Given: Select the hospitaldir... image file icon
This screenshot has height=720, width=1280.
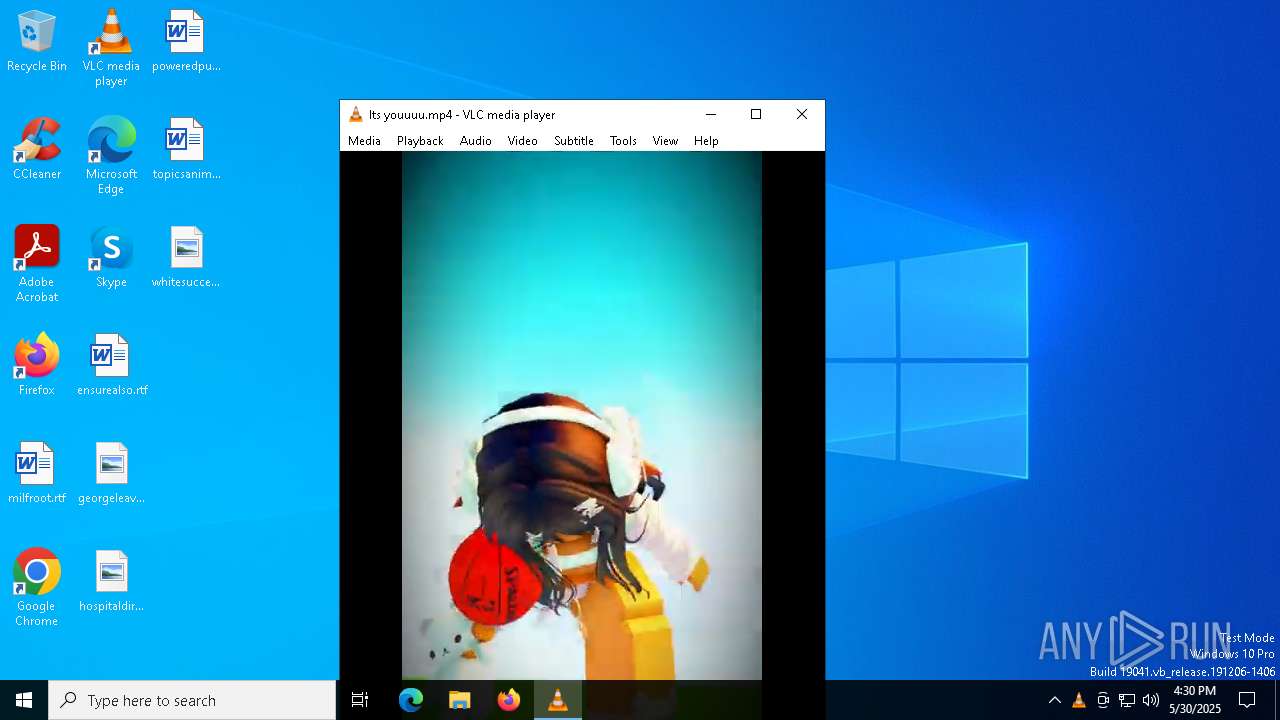Looking at the screenshot, I should 111,582.
